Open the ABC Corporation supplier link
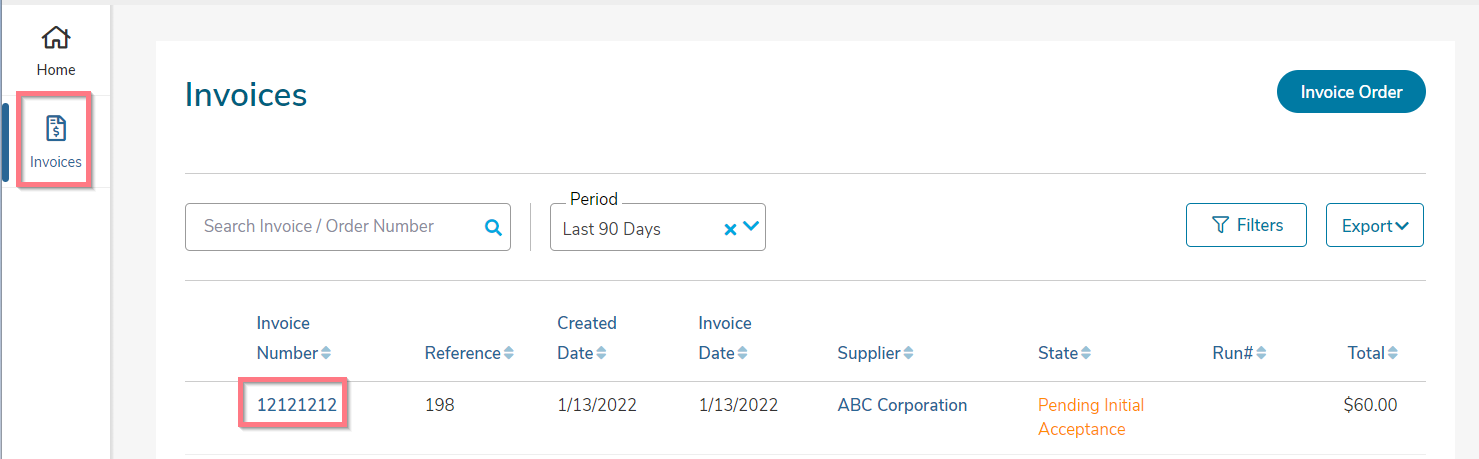 tap(902, 405)
